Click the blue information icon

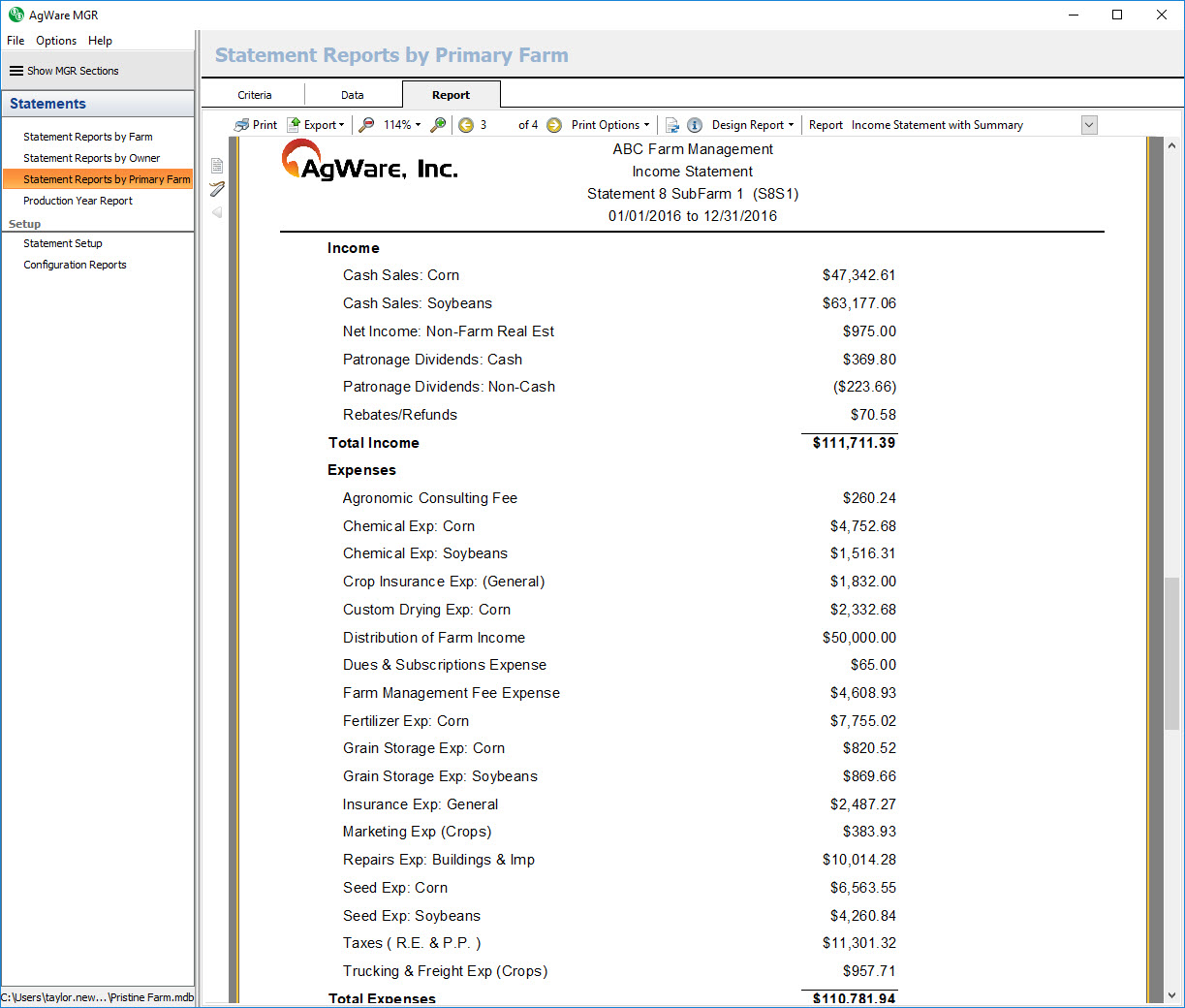click(695, 125)
